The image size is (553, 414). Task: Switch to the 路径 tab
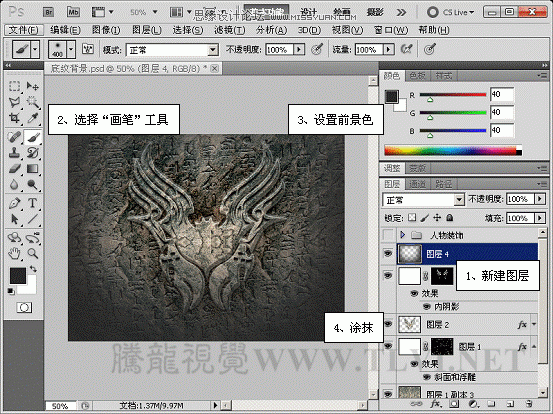(x=443, y=184)
